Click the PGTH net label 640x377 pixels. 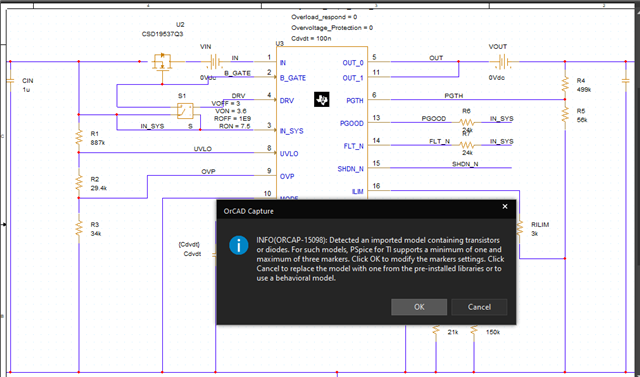pos(454,95)
